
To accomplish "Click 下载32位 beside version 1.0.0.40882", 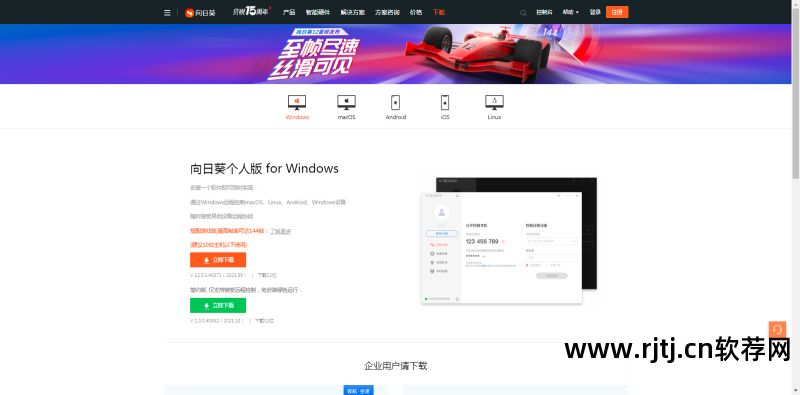I will [264, 321].
